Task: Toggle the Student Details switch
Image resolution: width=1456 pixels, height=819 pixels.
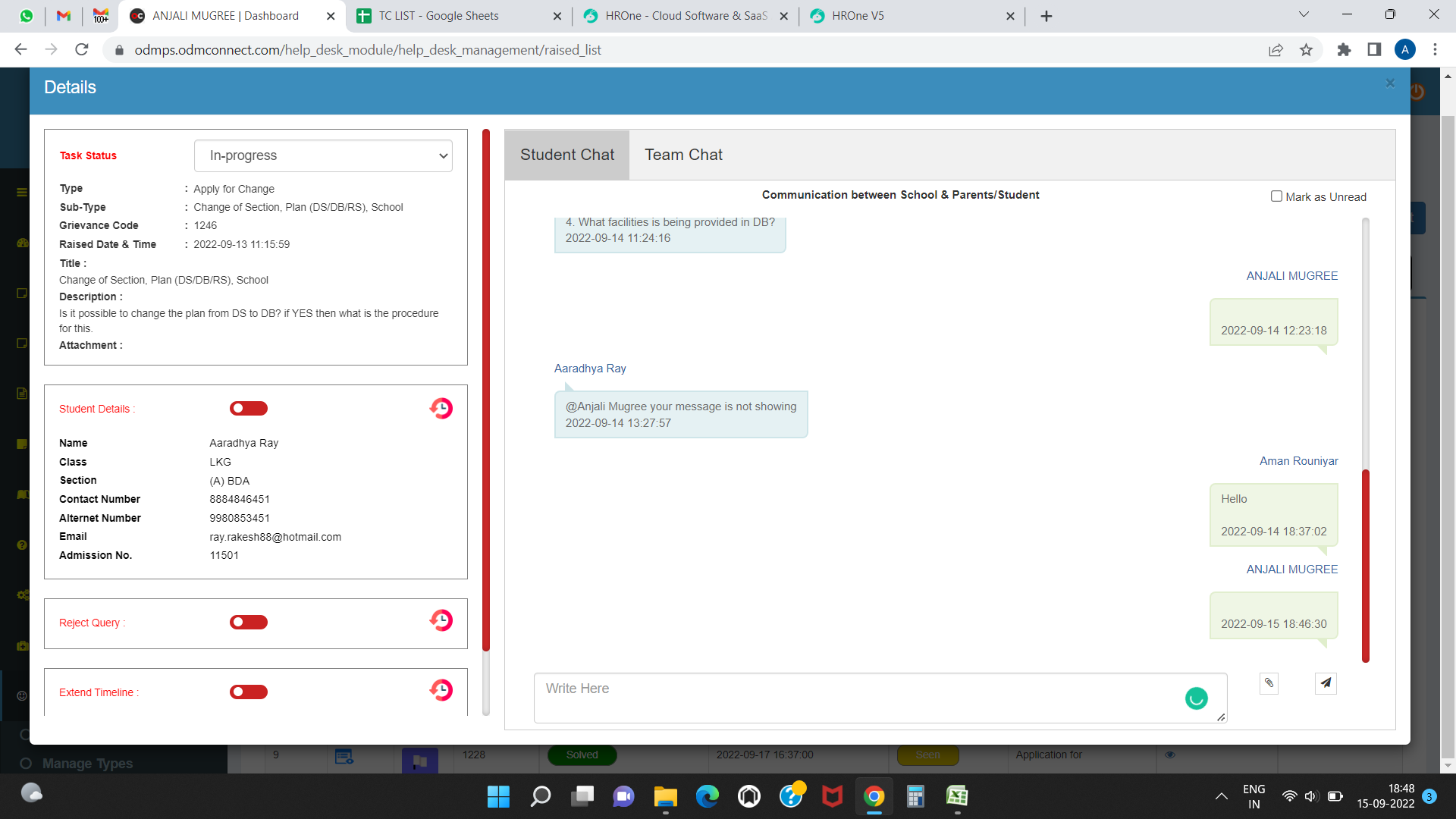Action: click(249, 409)
